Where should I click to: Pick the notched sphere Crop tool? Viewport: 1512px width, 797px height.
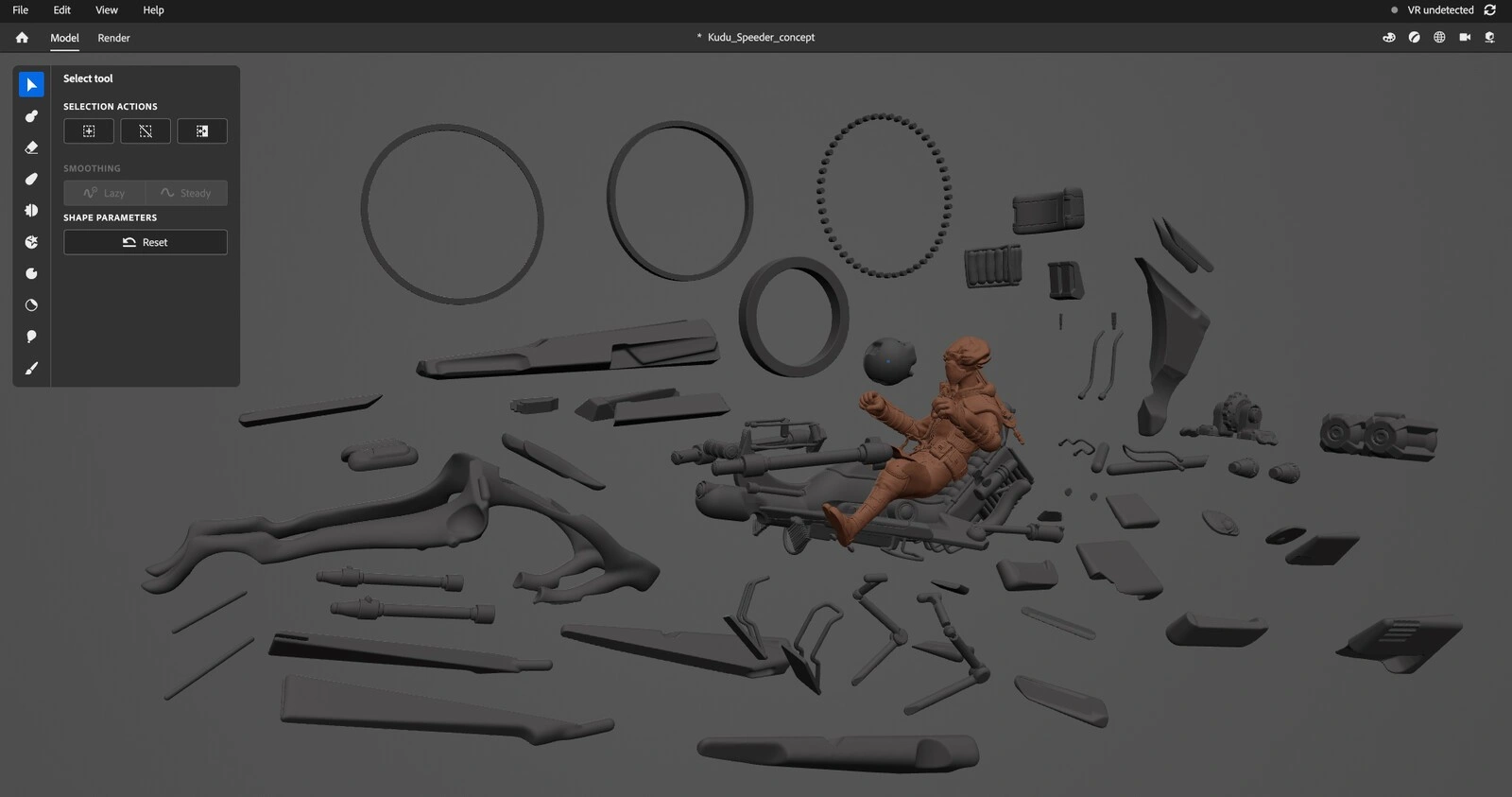tap(31, 273)
